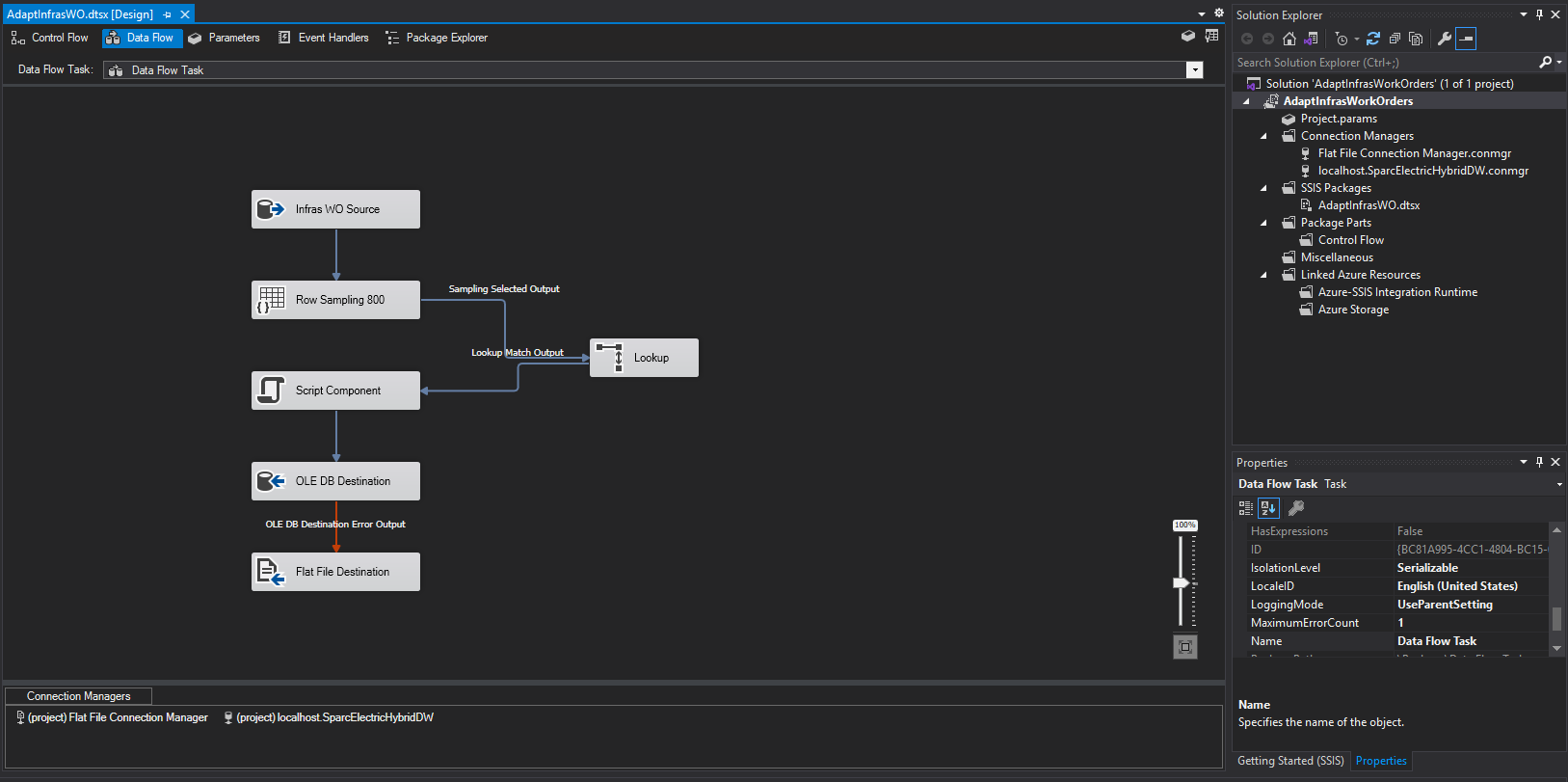Click Home icon in Solution Explorer toolbar
The width and height of the screenshot is (1568, 782).
coord(1289,39)
